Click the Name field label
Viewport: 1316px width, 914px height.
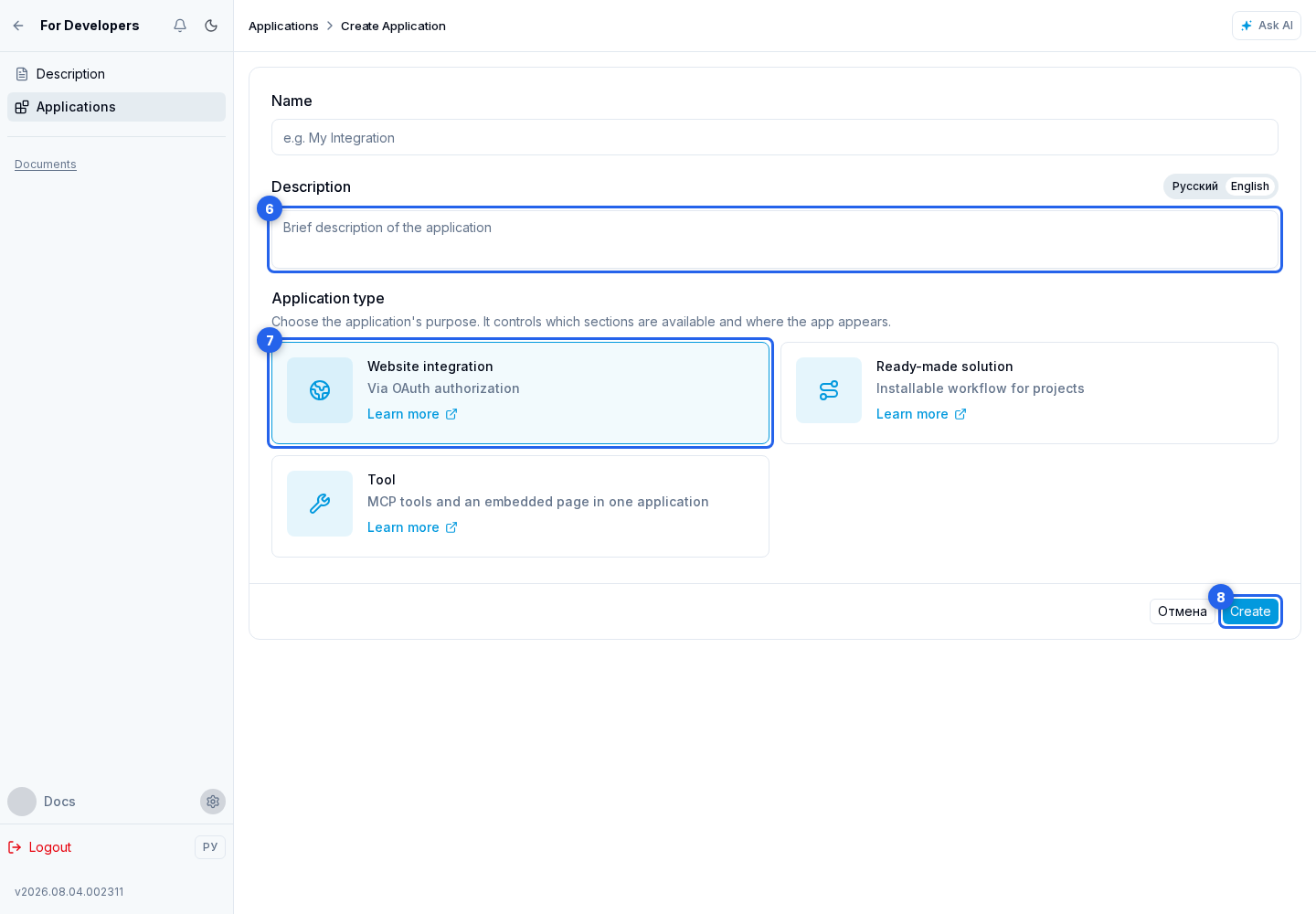[x=292, y=101]
